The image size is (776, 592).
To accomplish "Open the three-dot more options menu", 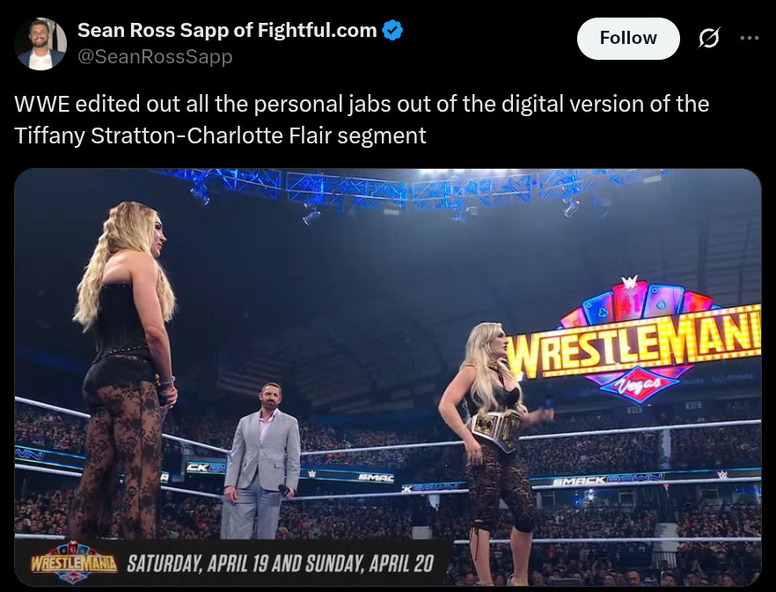I will [x=749, y=38].
